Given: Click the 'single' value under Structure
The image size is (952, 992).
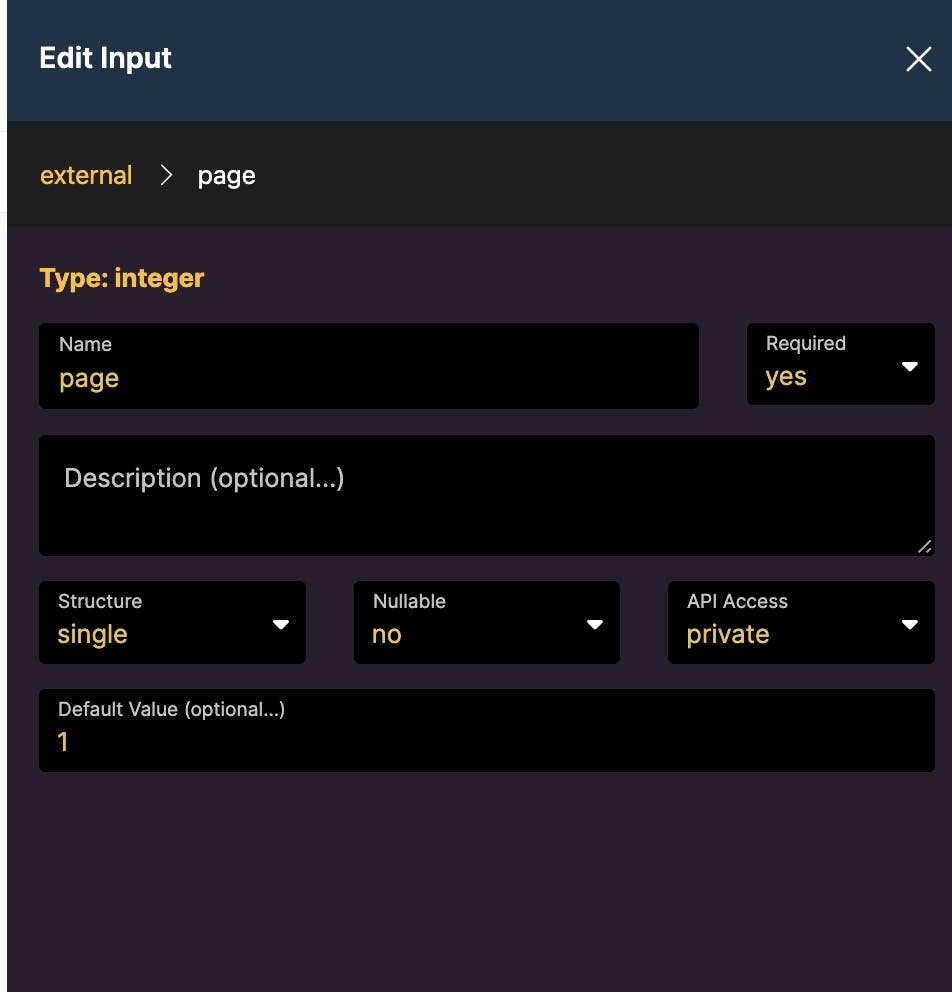Looking at the screenshot, I should coord(93,635).
